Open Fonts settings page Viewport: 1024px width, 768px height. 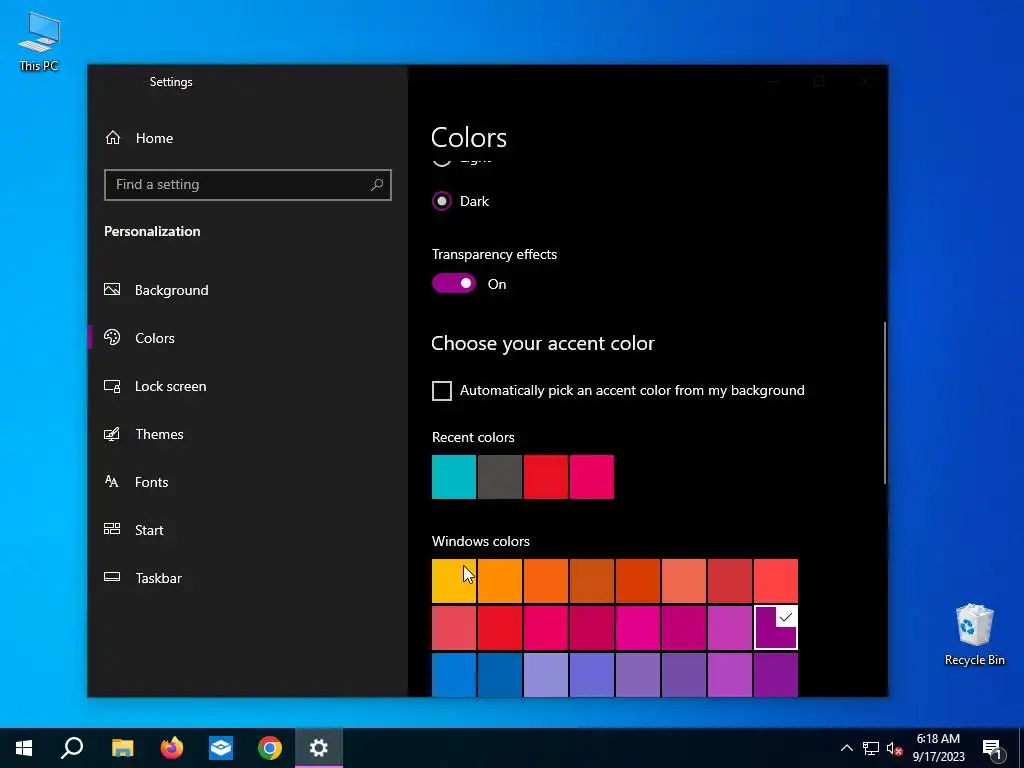(152, 482)
